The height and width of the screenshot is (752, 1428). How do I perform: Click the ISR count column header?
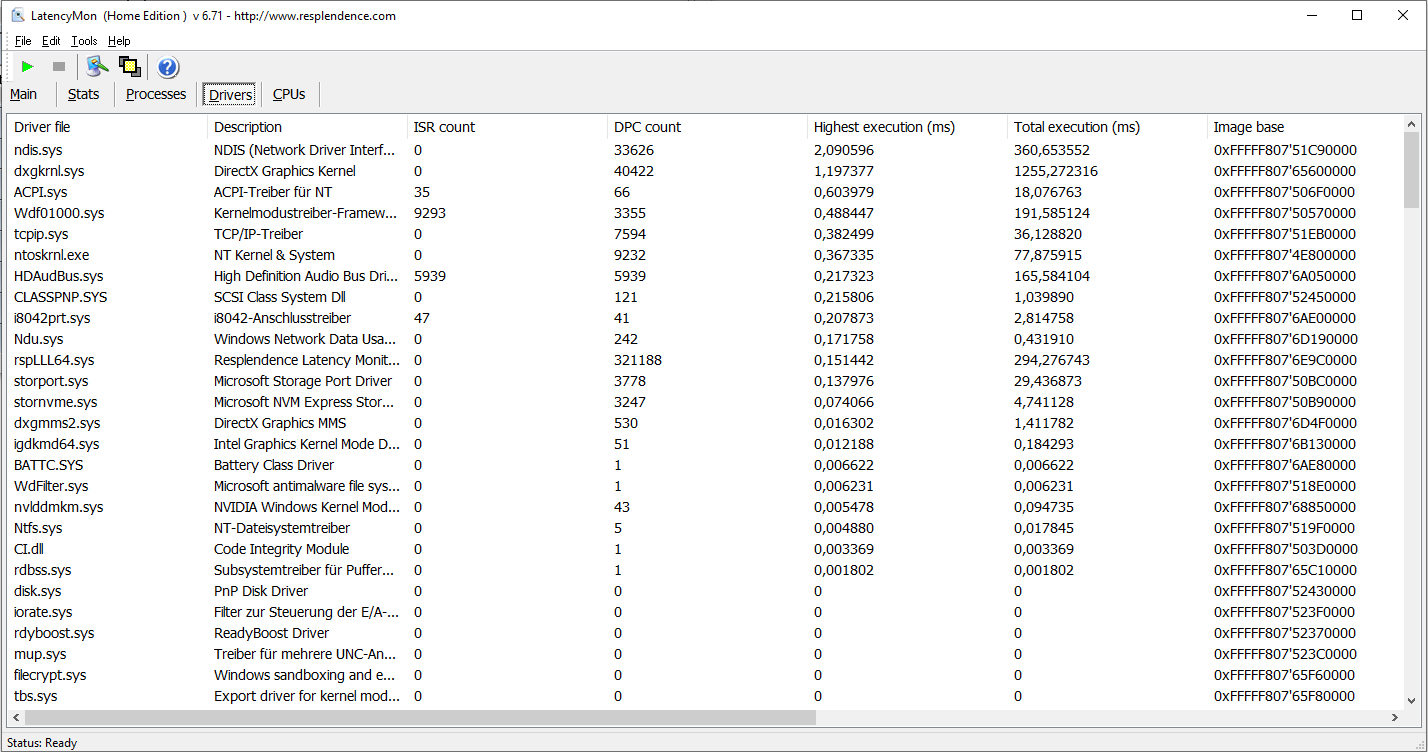click(x=444, y=127)
